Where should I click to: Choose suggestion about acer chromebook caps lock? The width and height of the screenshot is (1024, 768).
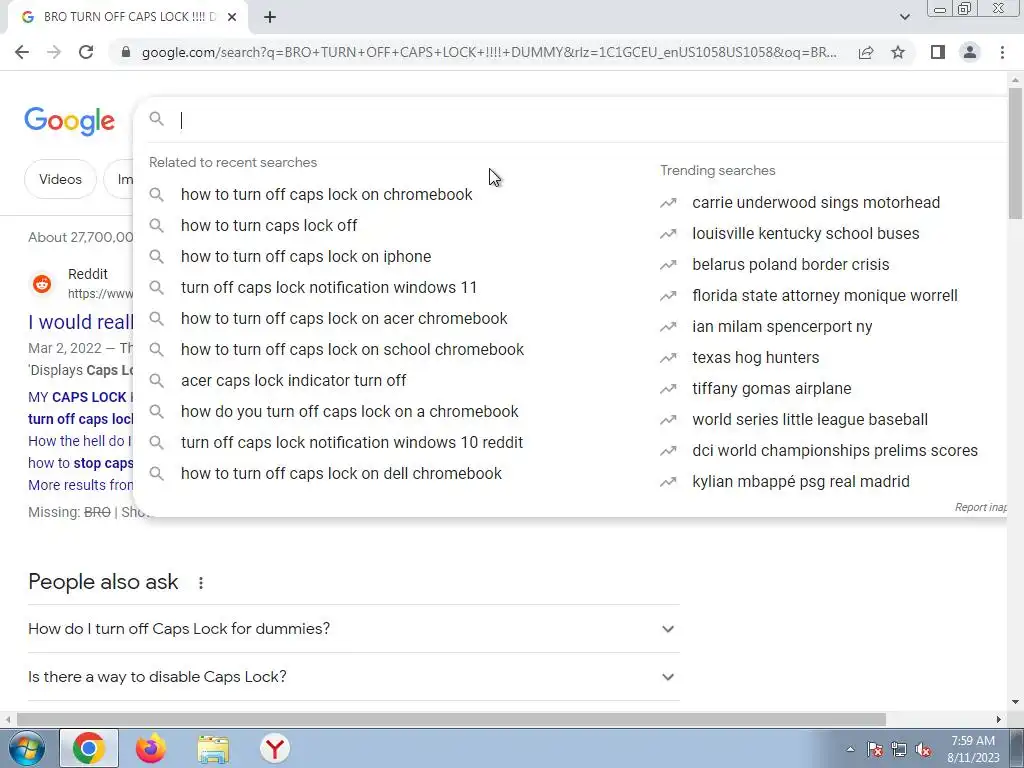[x=344, y=319]
